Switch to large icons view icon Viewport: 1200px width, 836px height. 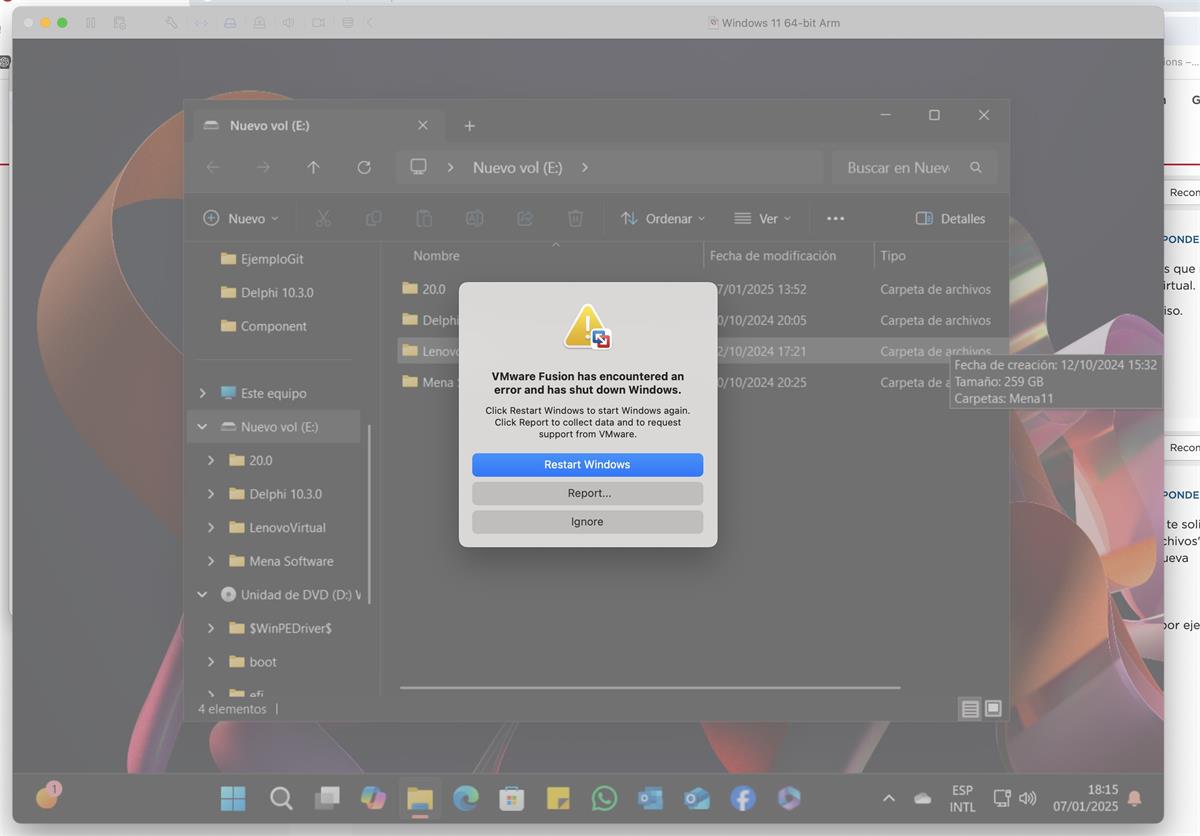[x=993, y=709]
